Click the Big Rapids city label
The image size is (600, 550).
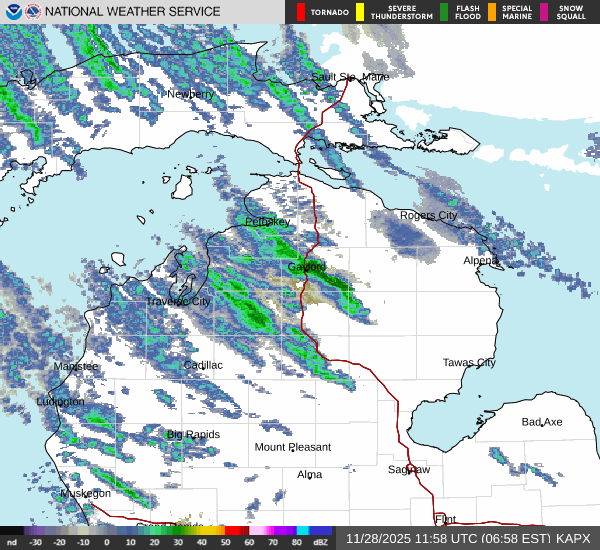point(192,434)
